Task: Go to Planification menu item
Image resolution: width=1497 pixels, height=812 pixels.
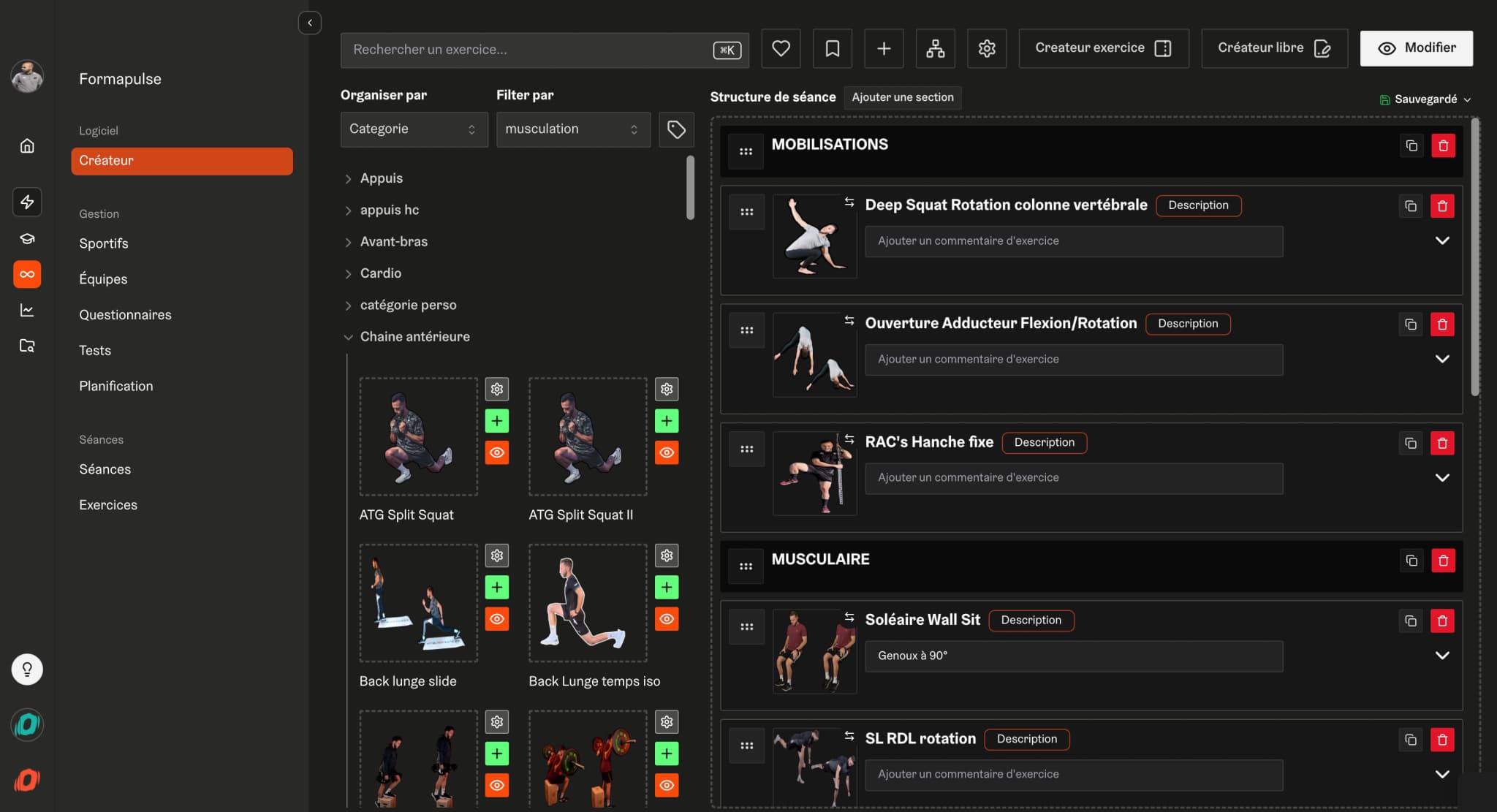Action: click(116, 386)
